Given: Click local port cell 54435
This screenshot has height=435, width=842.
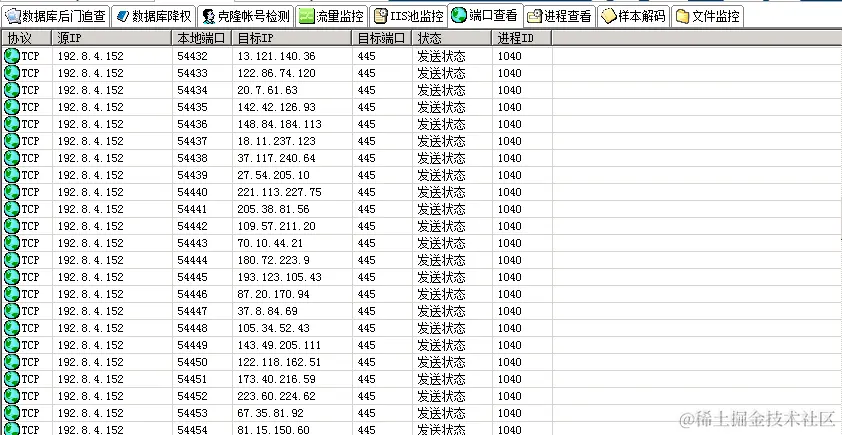Looking at the screenshot, I should pyautogui.click(x=192, y=107).
